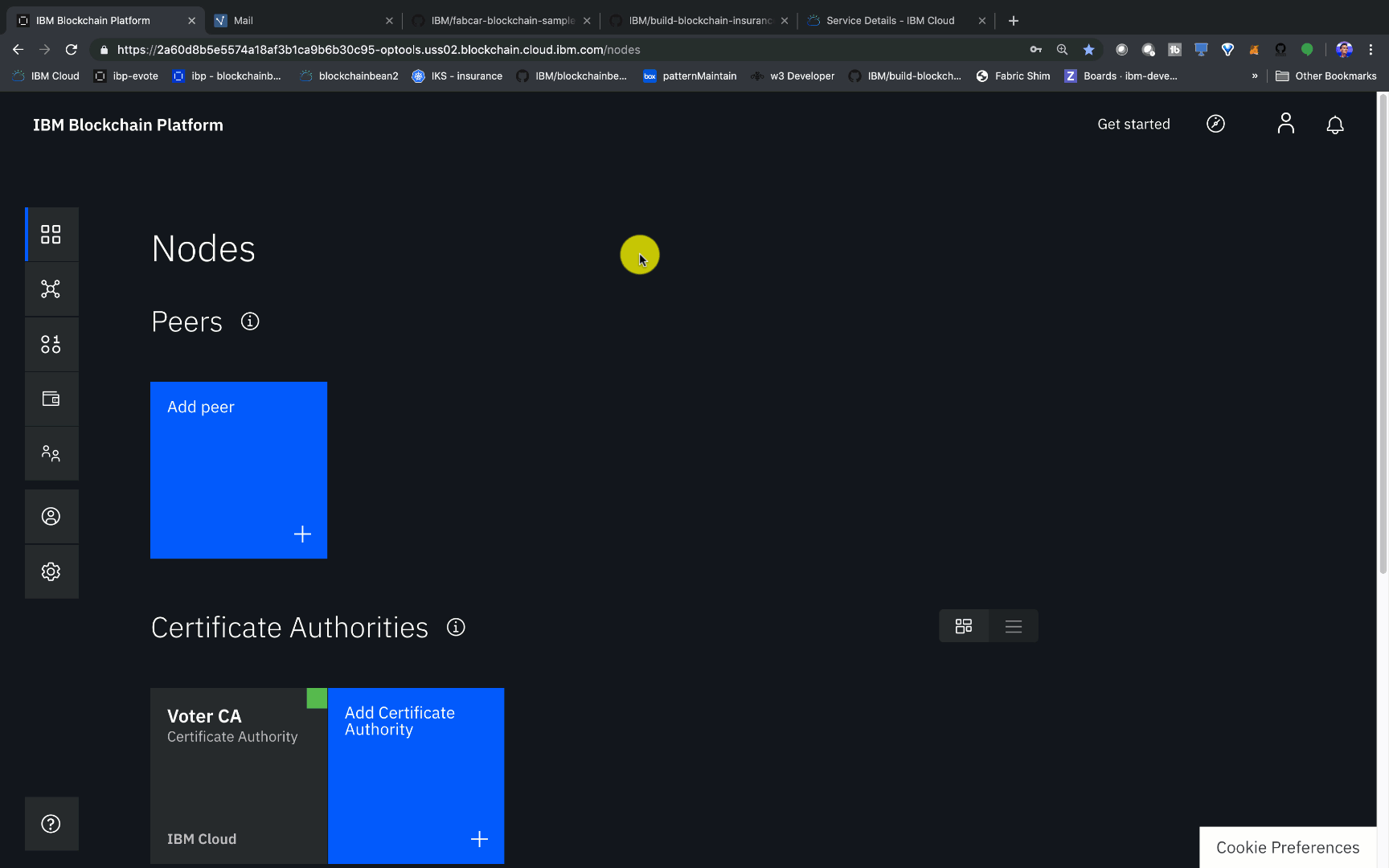The height and width of the screenshot is (868, 1389).
Task: Open the Boards ibm-deve bookmark
Action: point(1121,76)
